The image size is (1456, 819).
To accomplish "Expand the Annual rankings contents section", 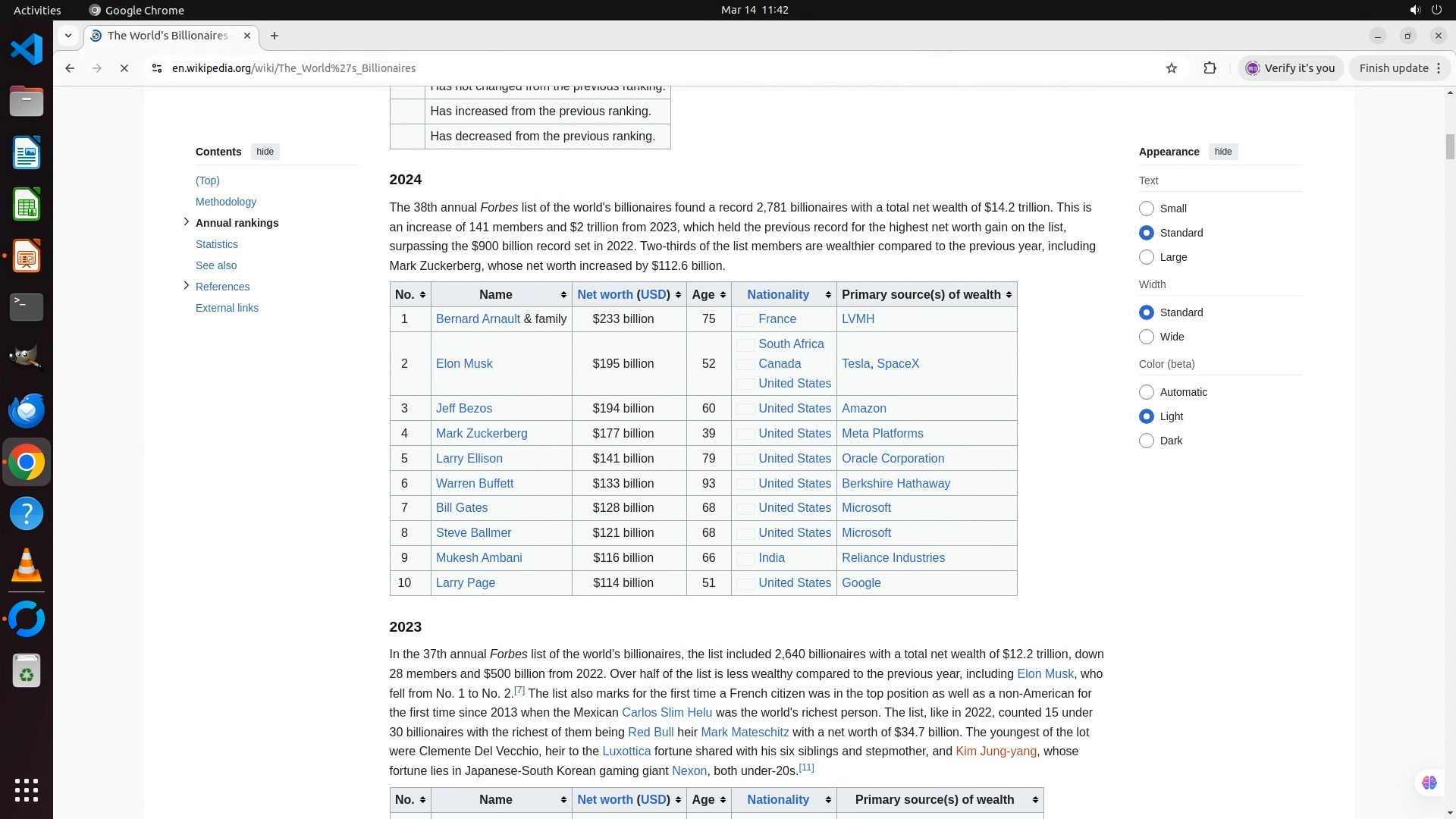I will (187, 221).
